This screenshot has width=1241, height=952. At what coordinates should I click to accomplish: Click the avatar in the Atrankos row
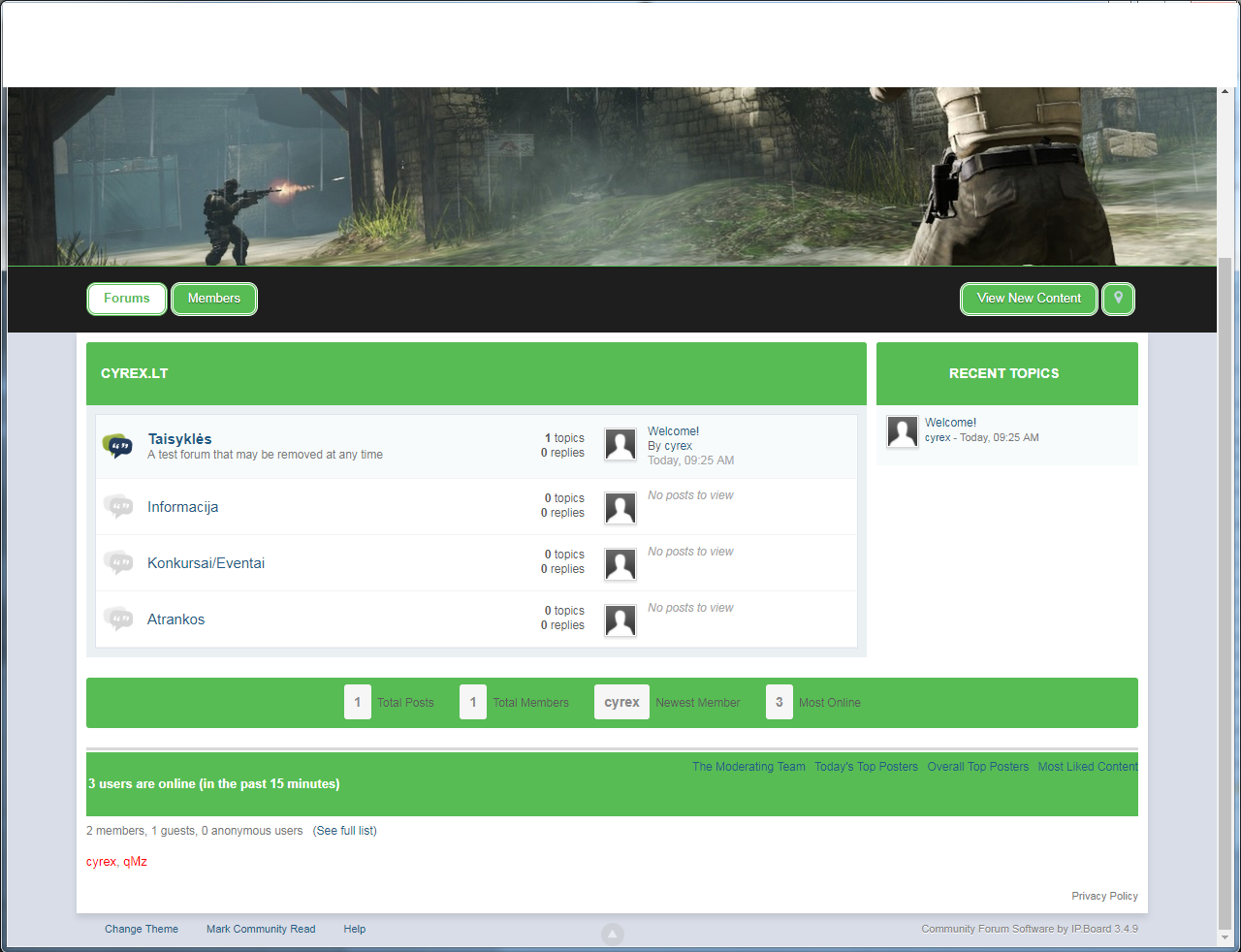tap(620, 620)
